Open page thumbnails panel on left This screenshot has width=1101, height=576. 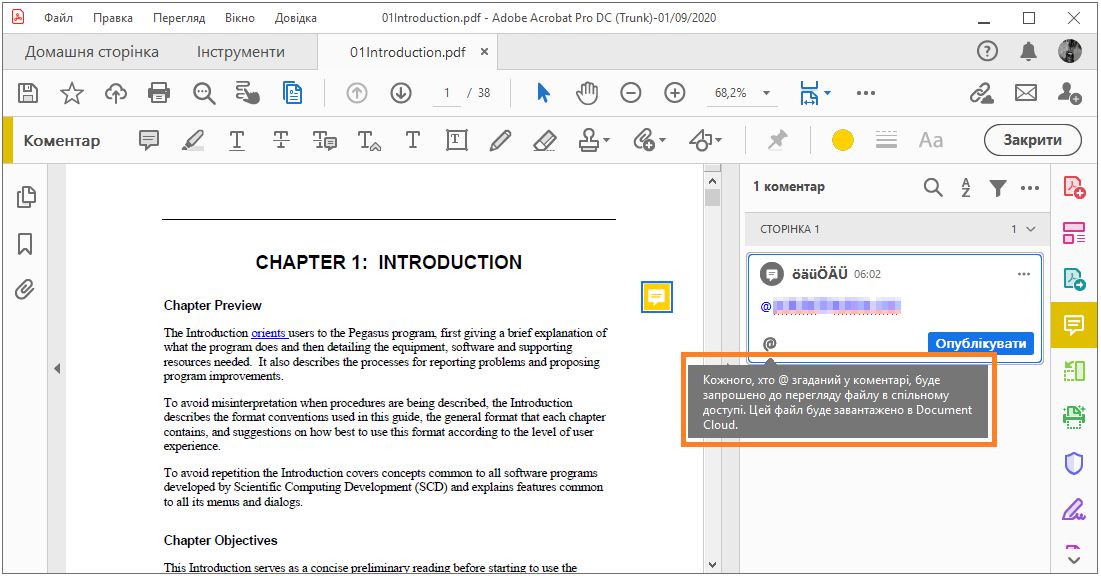click(x=26, y=197)
